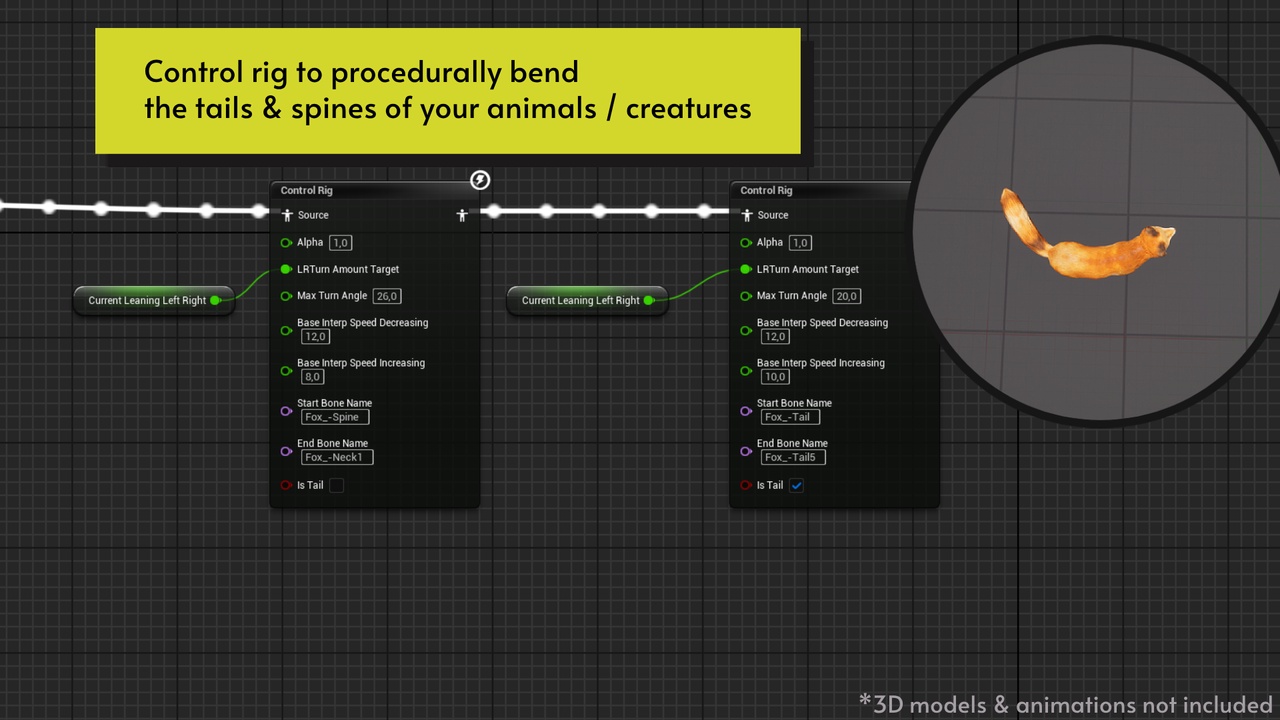Click the output pose pin of left Control Rig
This screenshot has height=720, width=1280.
pyautogui.click(x=462, y=215)
